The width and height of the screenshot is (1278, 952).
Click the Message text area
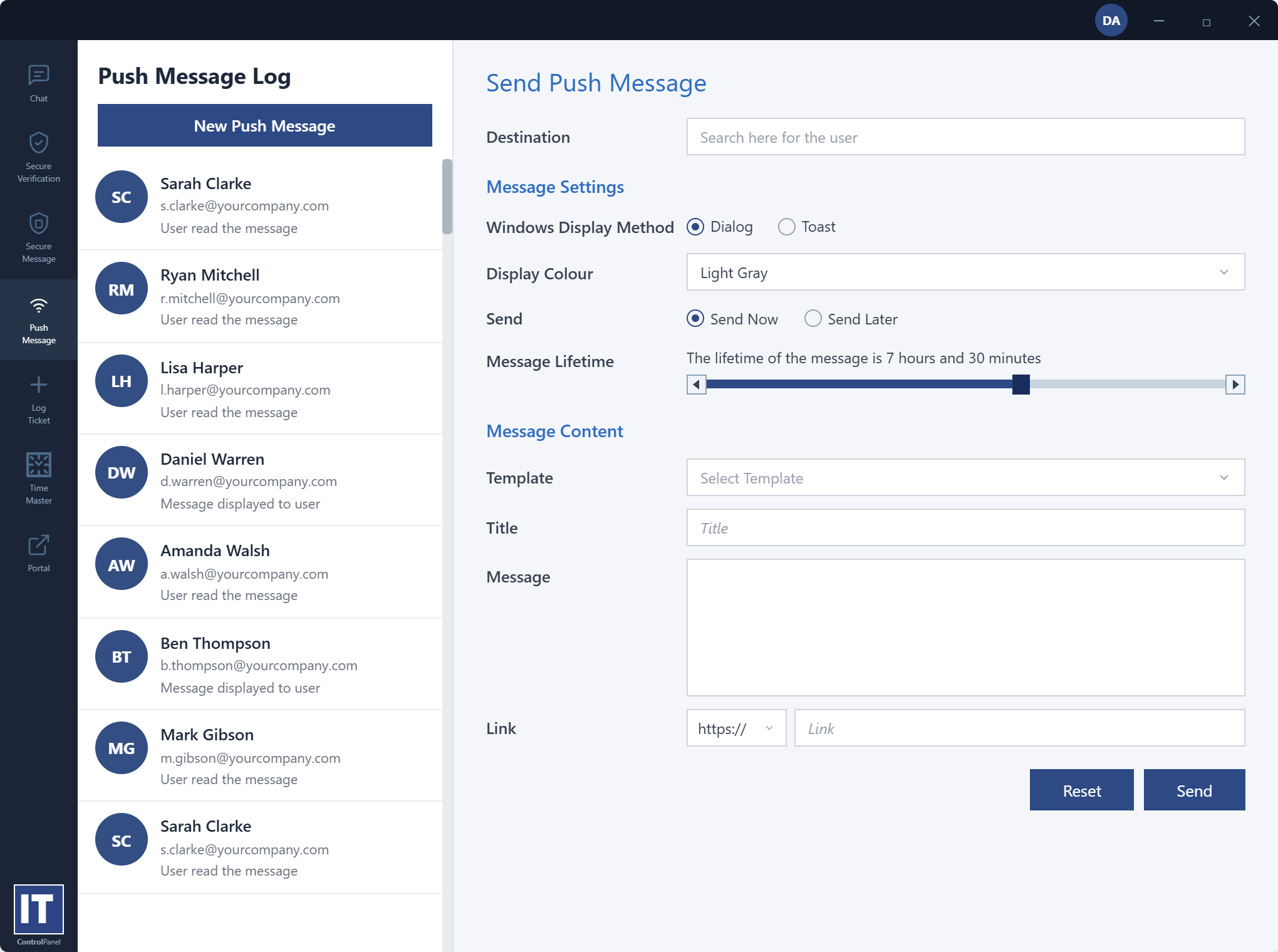click(x=965, y=628)
